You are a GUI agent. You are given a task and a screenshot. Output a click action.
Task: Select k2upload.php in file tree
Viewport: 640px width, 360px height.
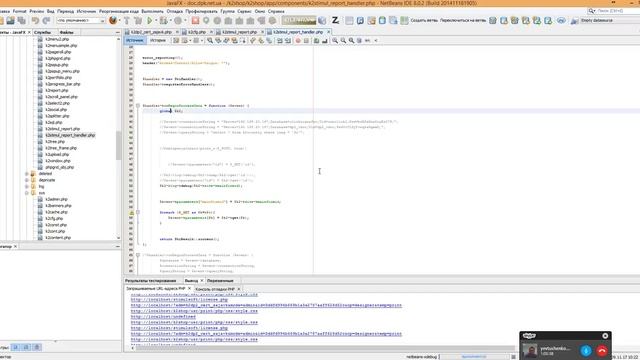(57, 154)
